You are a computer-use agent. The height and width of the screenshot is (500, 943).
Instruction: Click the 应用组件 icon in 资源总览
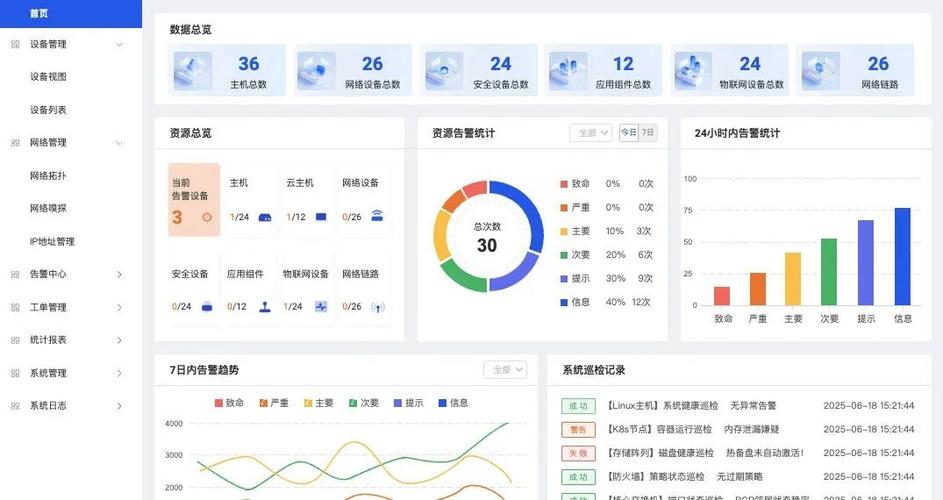265,307
